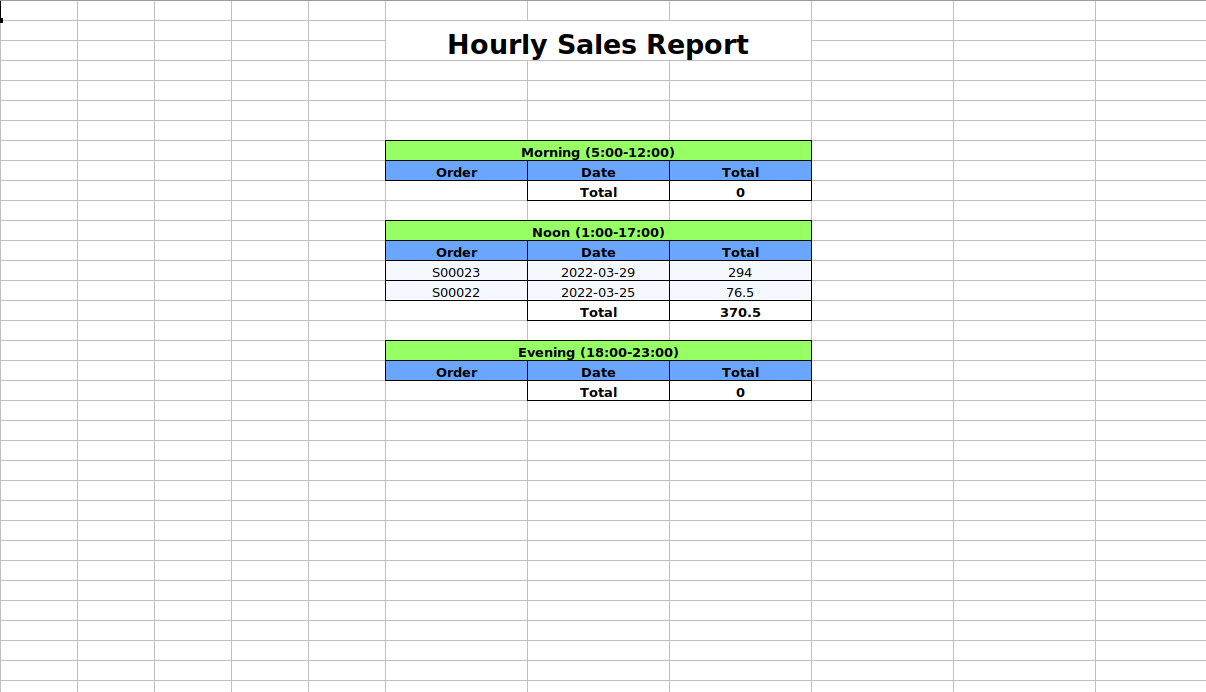Select the Morning (5:00-12:00) section header
1206x692 pixels.
coord(598,152)
